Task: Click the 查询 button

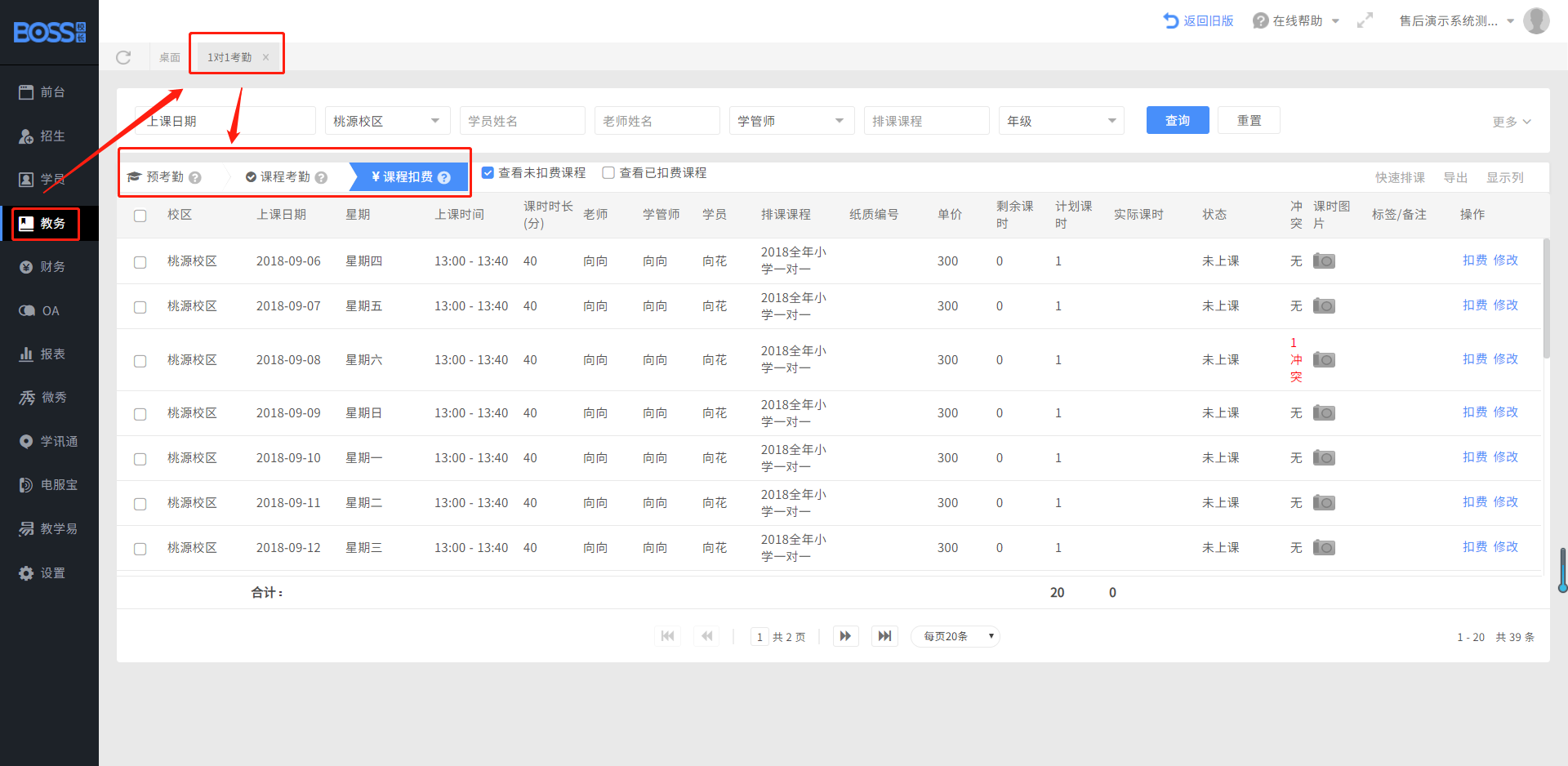Action: pyautogui.click(x=1178, y=120)
